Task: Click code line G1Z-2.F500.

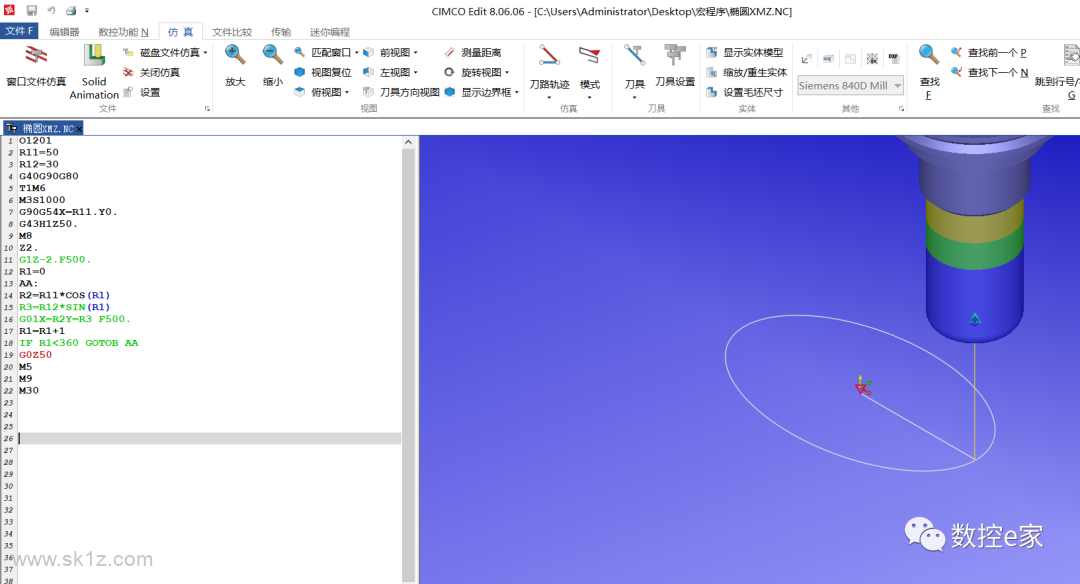Action: [x=55, y=260]
